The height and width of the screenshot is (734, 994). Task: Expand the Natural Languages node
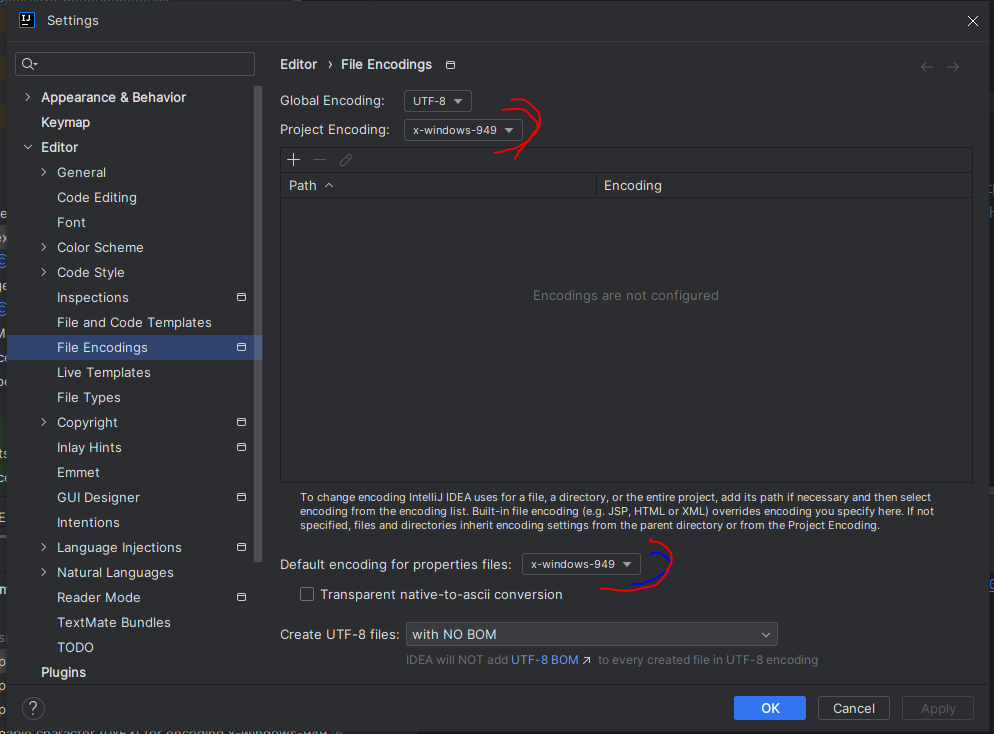pyautogui.click(x=44, y=572)
